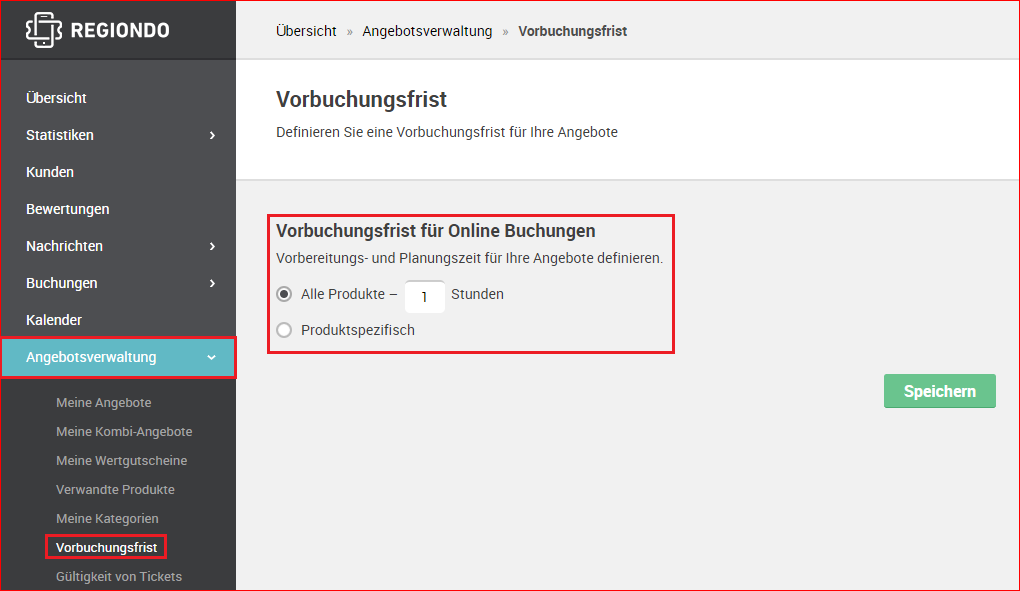Expand the Statistiken submenu arrow
Image resolution: width=1020 pixels, height=591 pixels.
[x=212, y=135]
